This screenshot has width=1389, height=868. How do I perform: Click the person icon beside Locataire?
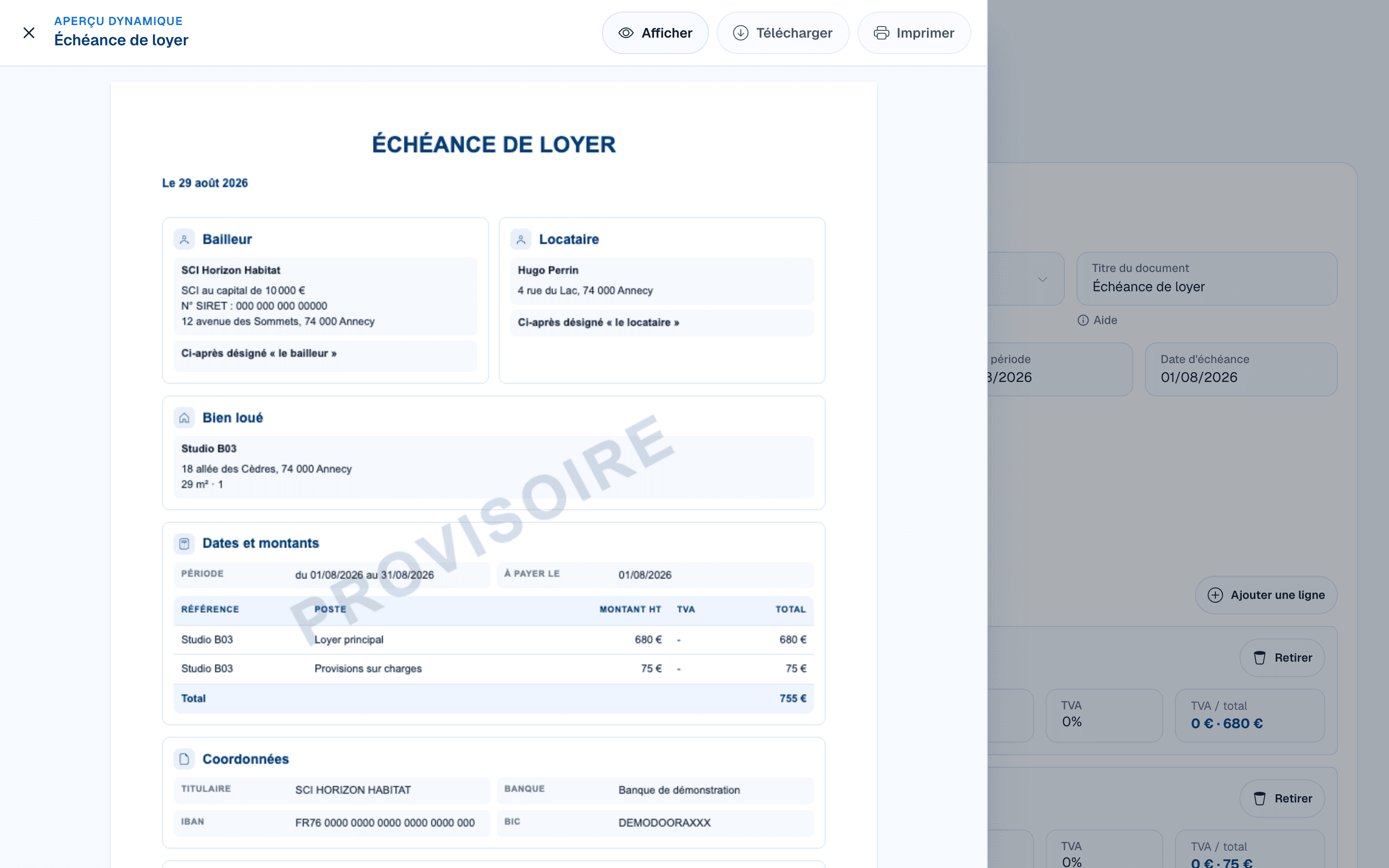coord(520,239)
